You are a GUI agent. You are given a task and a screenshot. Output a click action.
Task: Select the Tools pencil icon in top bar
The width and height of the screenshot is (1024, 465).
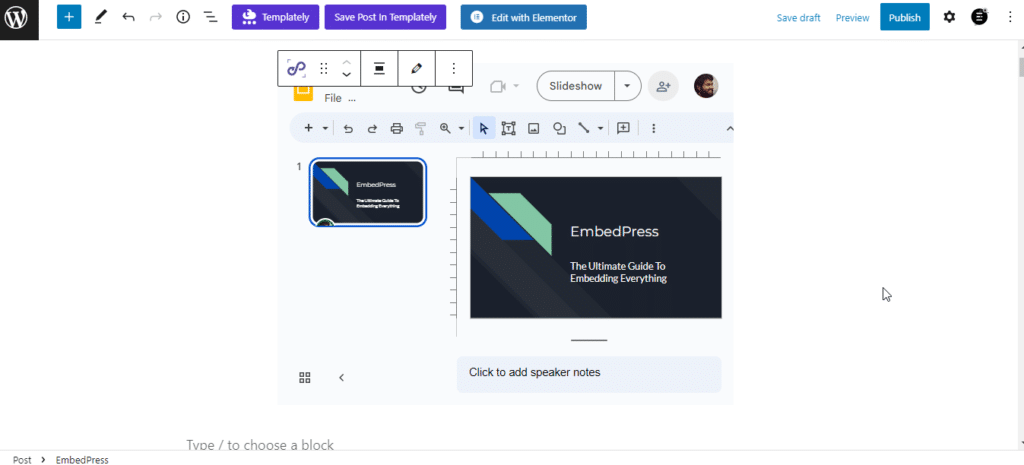[x=100, y=17]
